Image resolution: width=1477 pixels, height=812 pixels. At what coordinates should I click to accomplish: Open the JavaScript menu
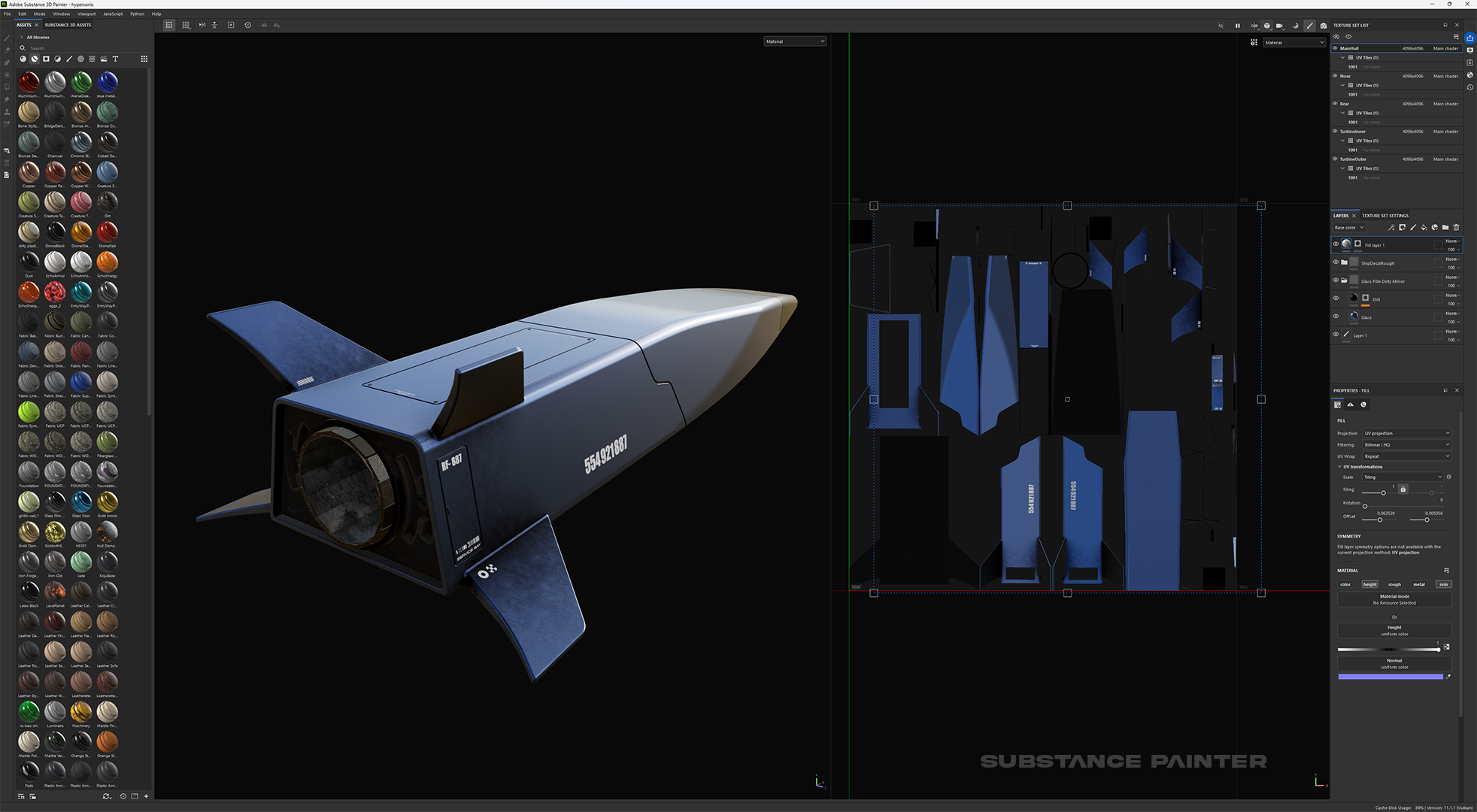113,14
